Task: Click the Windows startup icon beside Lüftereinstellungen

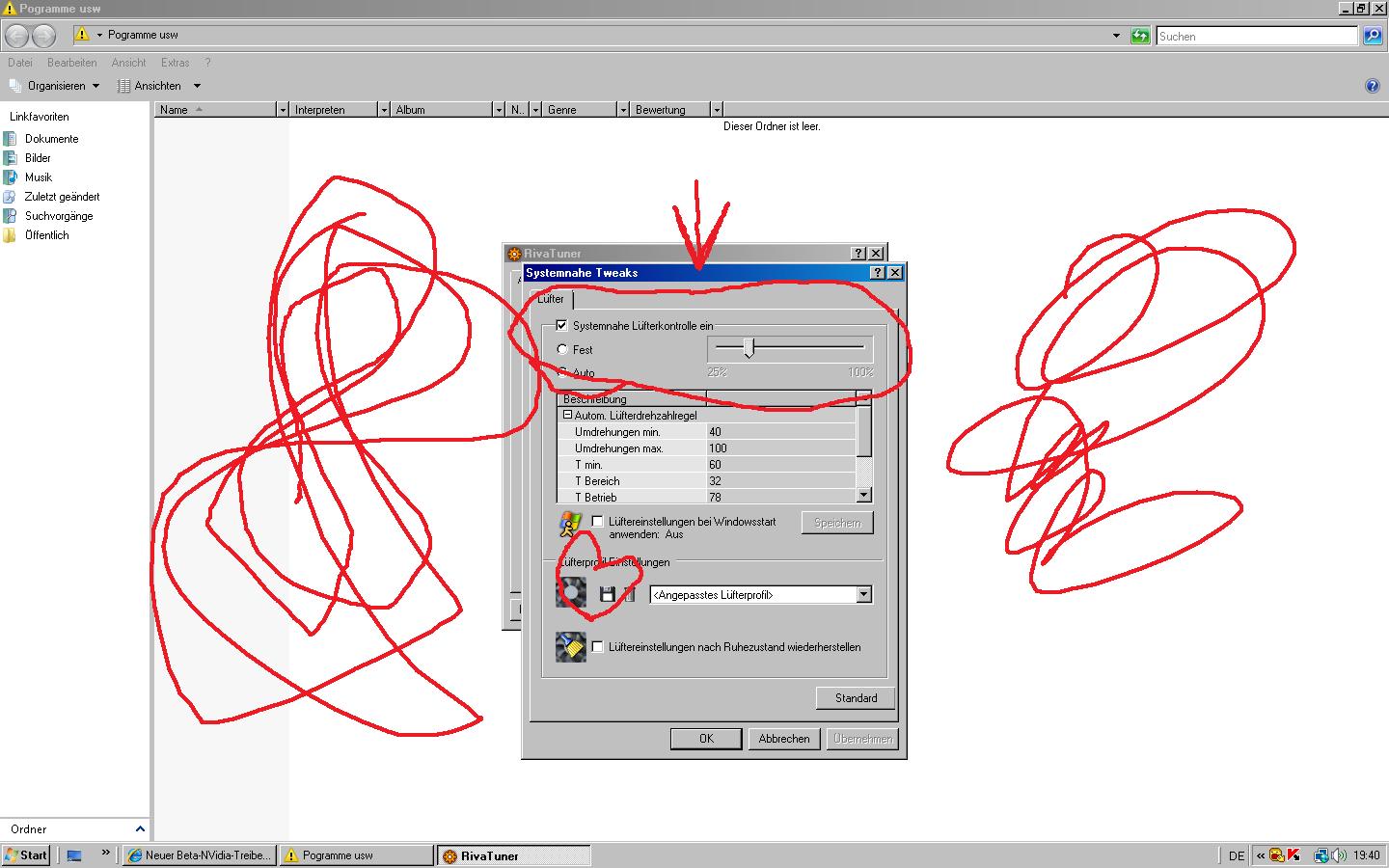Action: [570, 525]
